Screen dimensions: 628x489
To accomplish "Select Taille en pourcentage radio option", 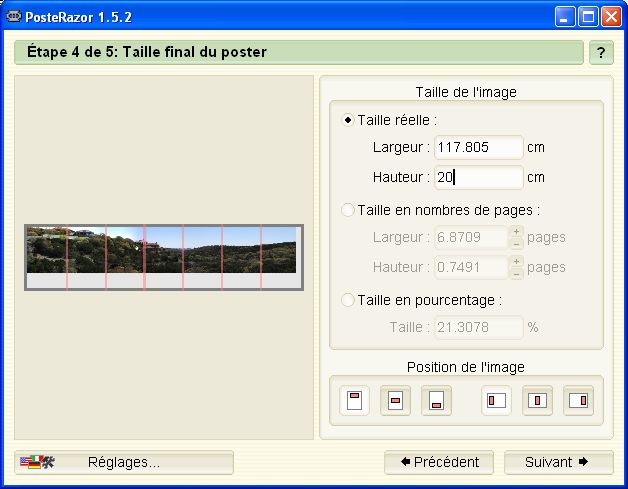I will (x=348, y=300).
